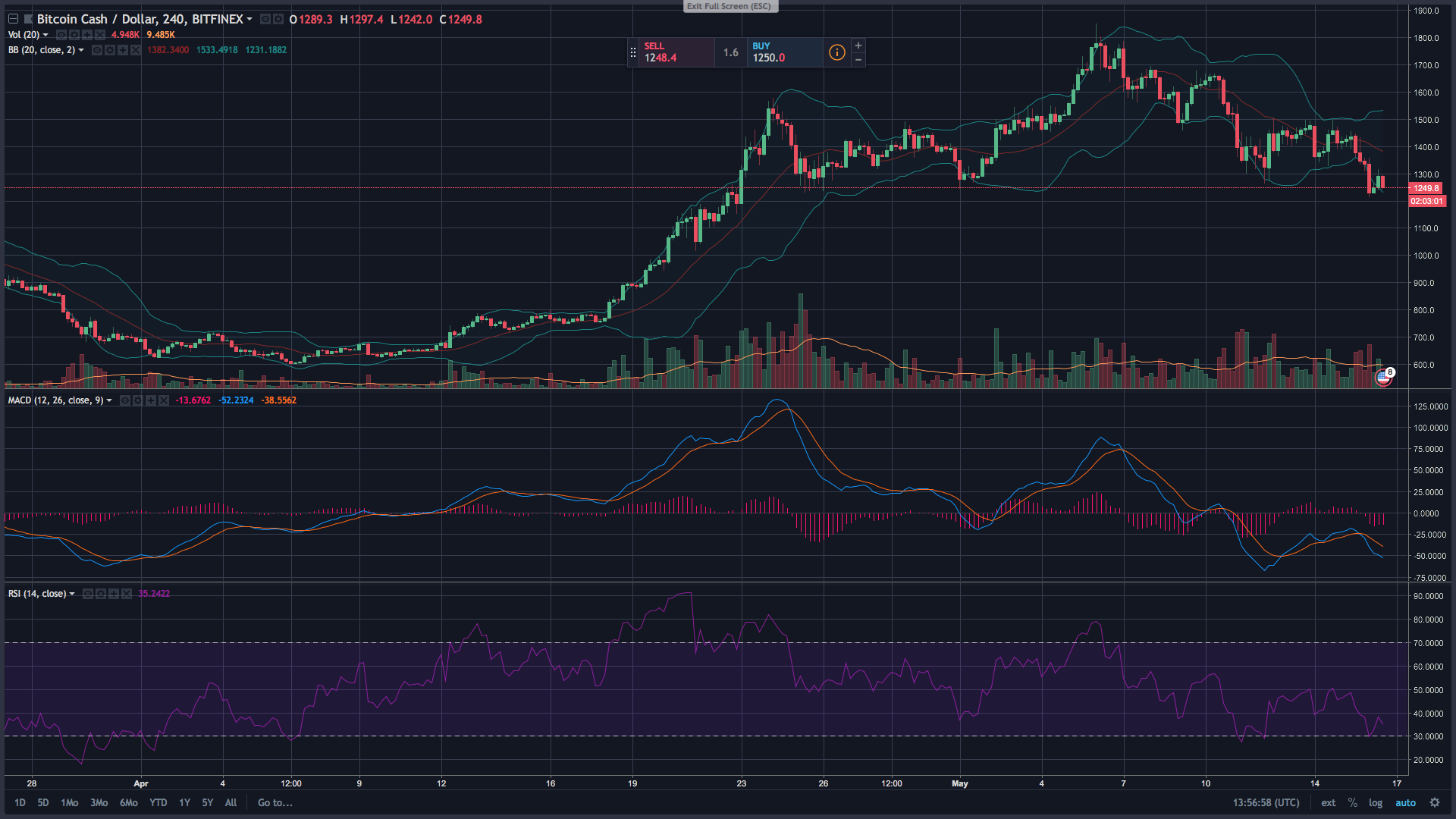Open settings gear for RSI indicator

click(101, 594)
